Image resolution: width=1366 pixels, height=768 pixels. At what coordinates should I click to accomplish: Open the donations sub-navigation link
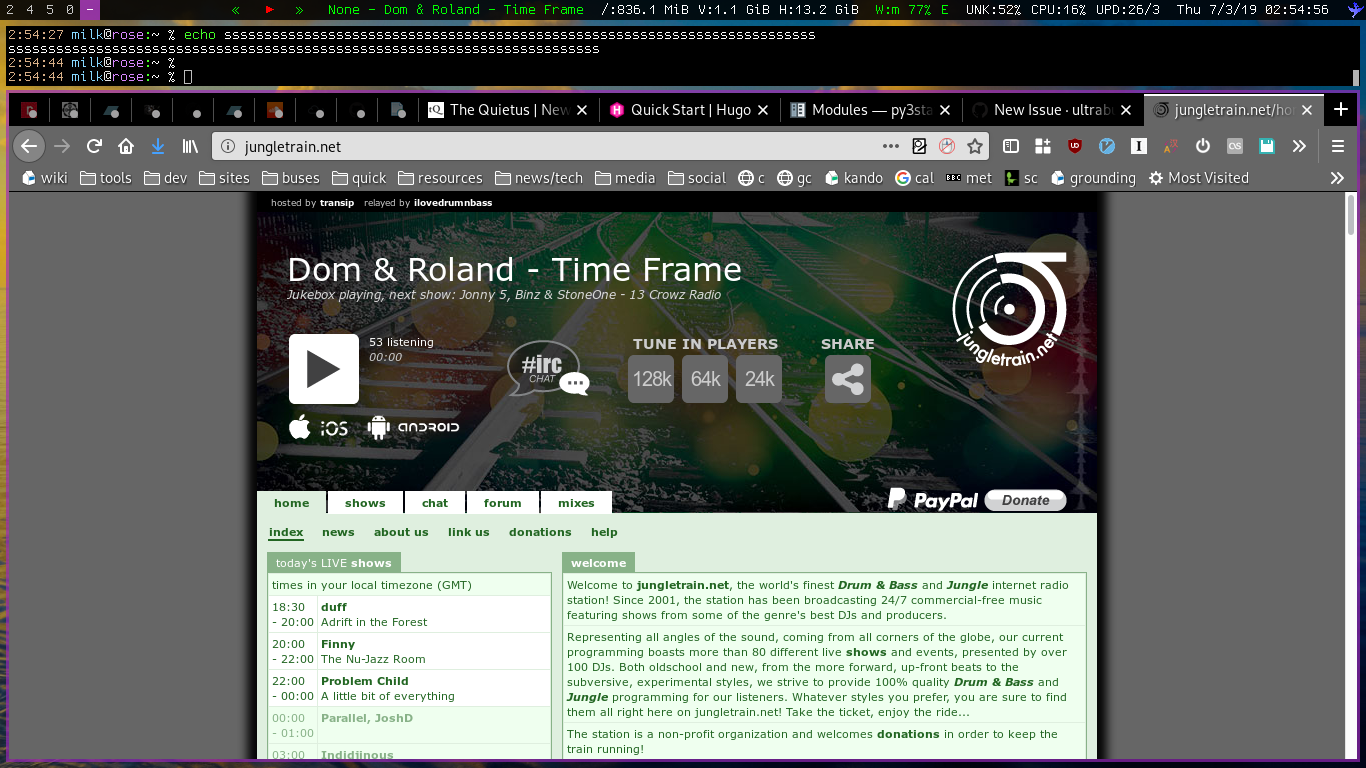click(540, 532)
